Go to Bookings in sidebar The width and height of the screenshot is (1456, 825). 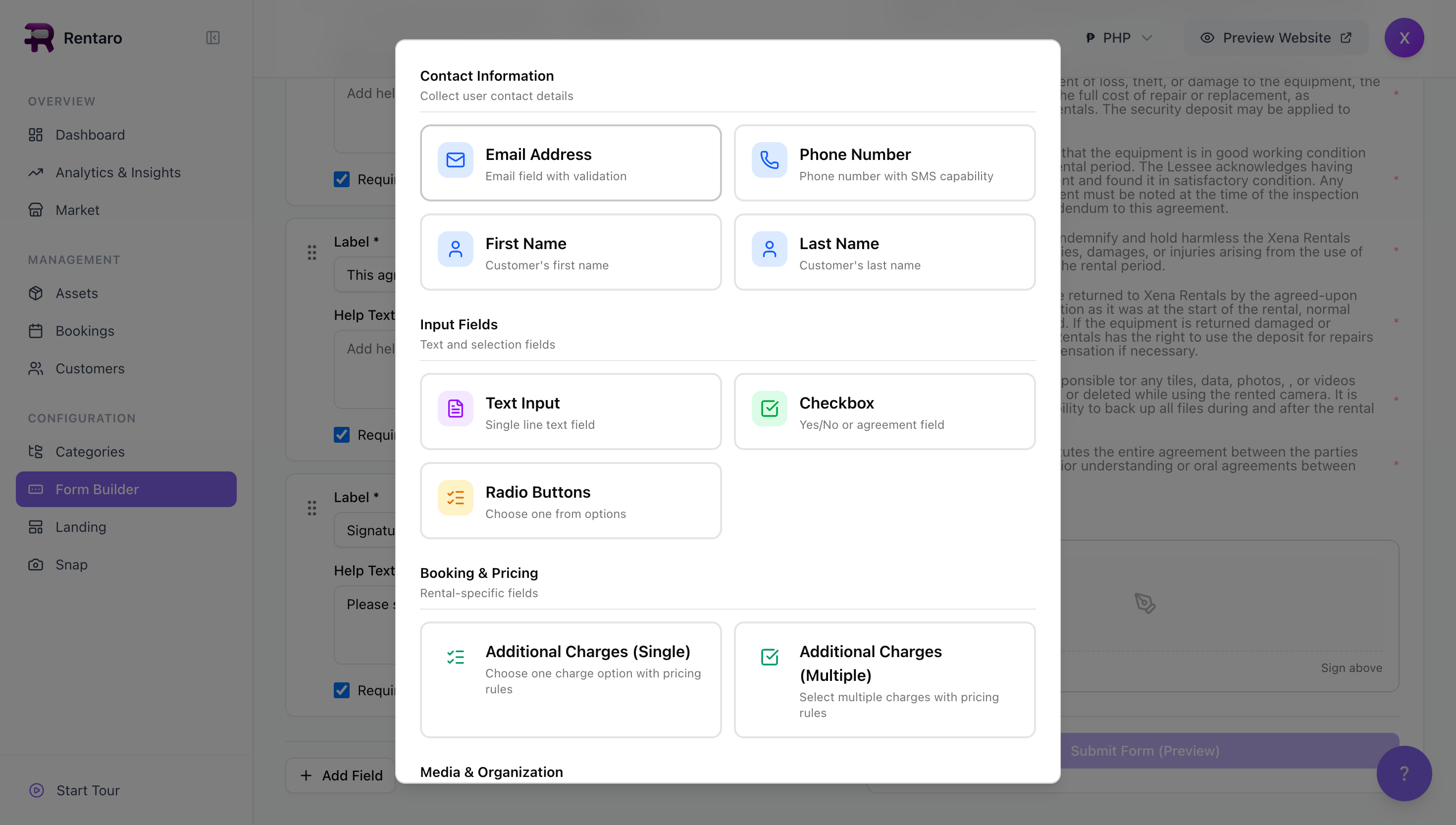pos(85,331)
